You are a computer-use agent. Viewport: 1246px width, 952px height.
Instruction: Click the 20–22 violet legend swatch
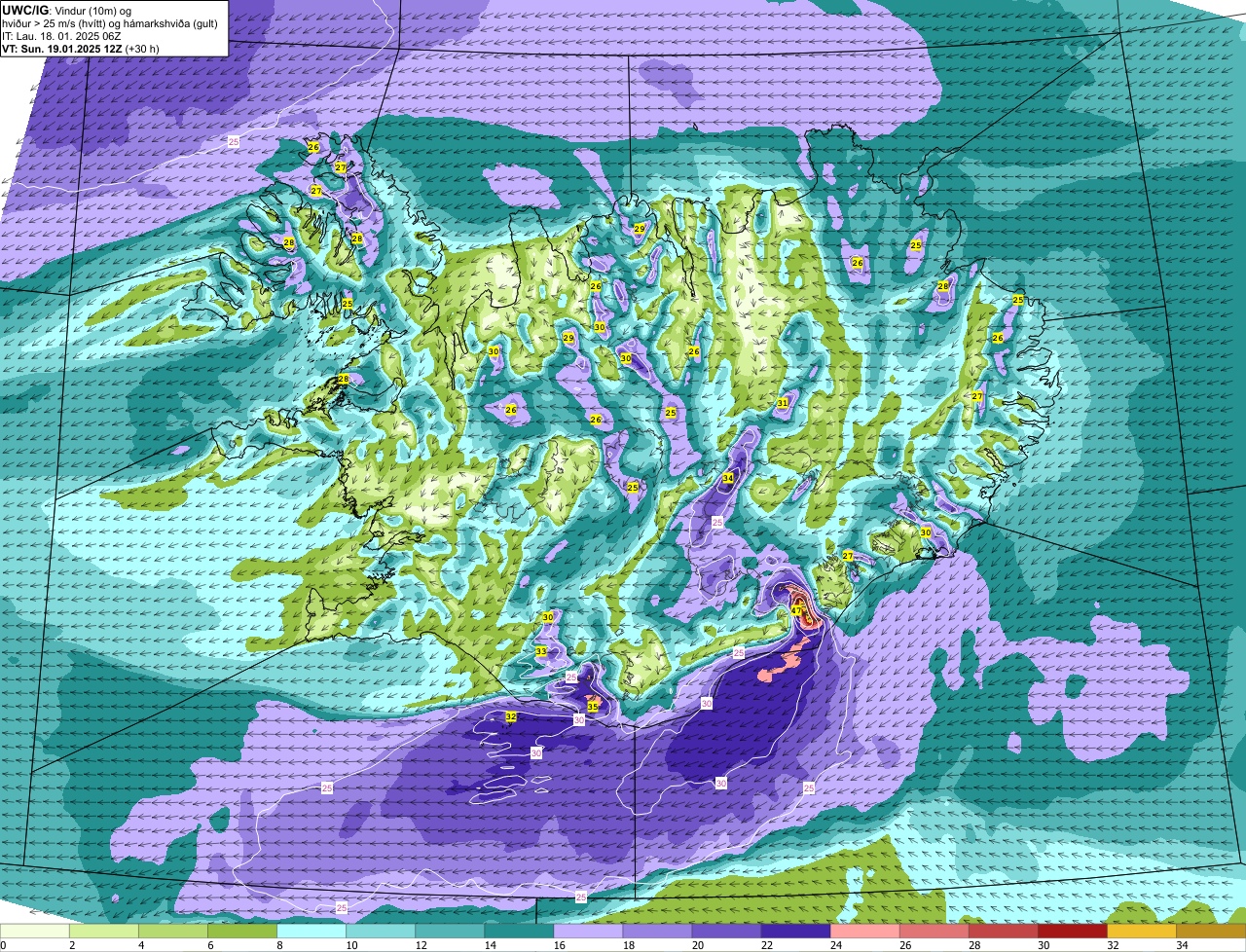click(727, 931)
